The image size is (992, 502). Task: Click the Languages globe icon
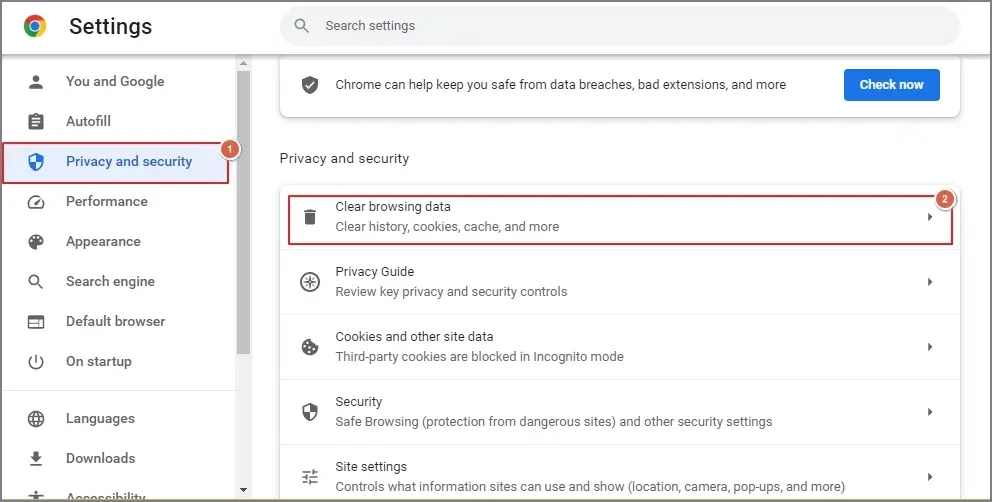click(x=36, y=418)
